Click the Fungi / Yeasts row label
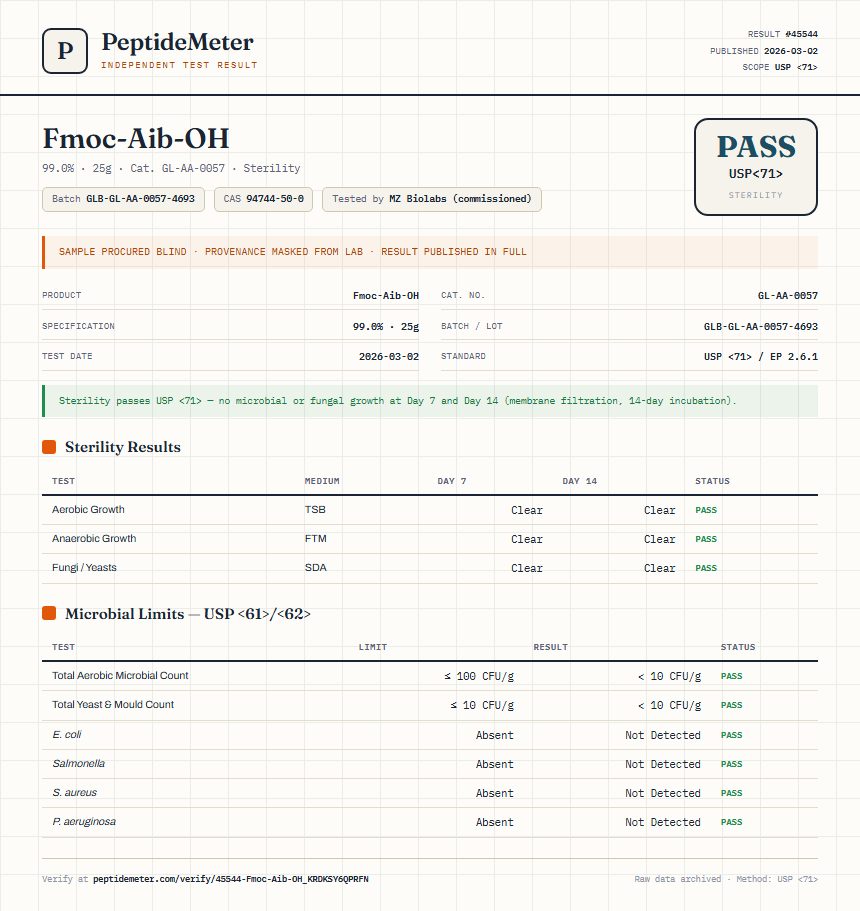Screen dimensions: 860x911 tap(84, 568)
